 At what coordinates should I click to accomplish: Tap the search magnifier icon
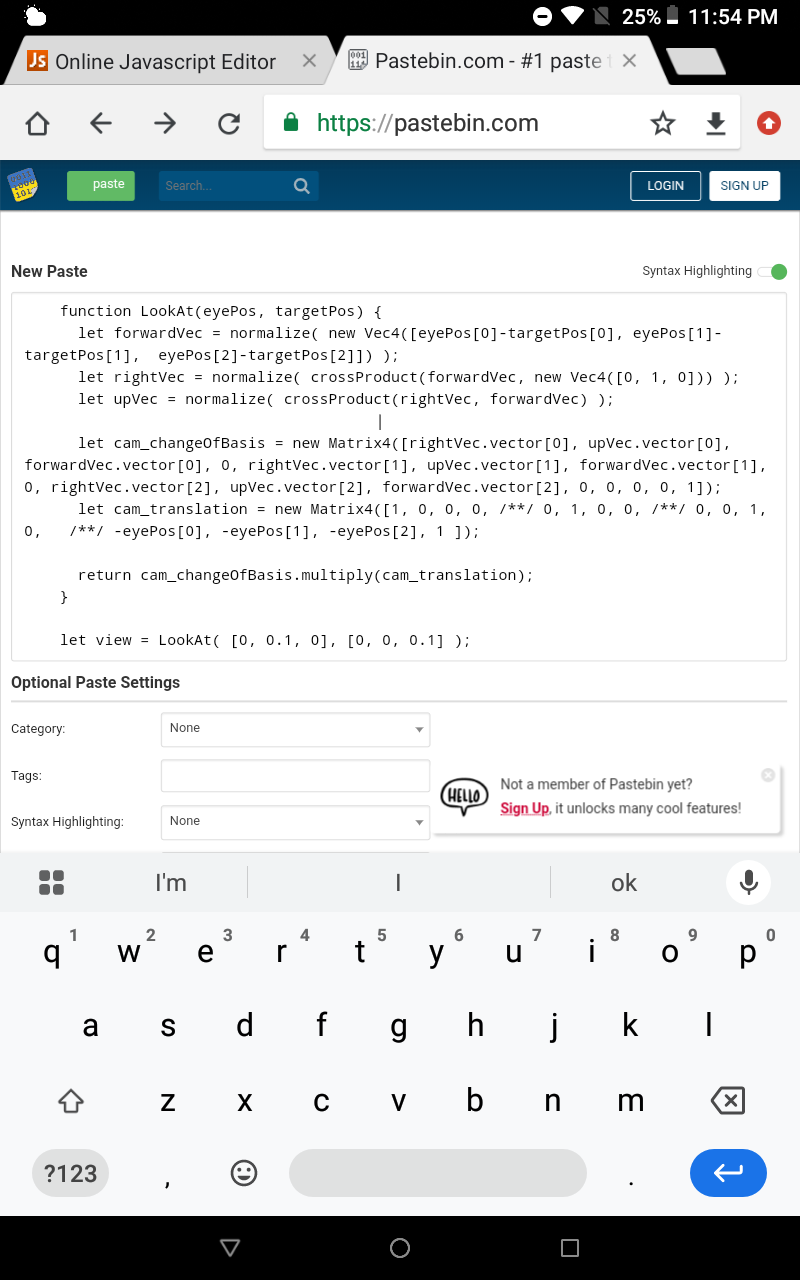[301, 186]
